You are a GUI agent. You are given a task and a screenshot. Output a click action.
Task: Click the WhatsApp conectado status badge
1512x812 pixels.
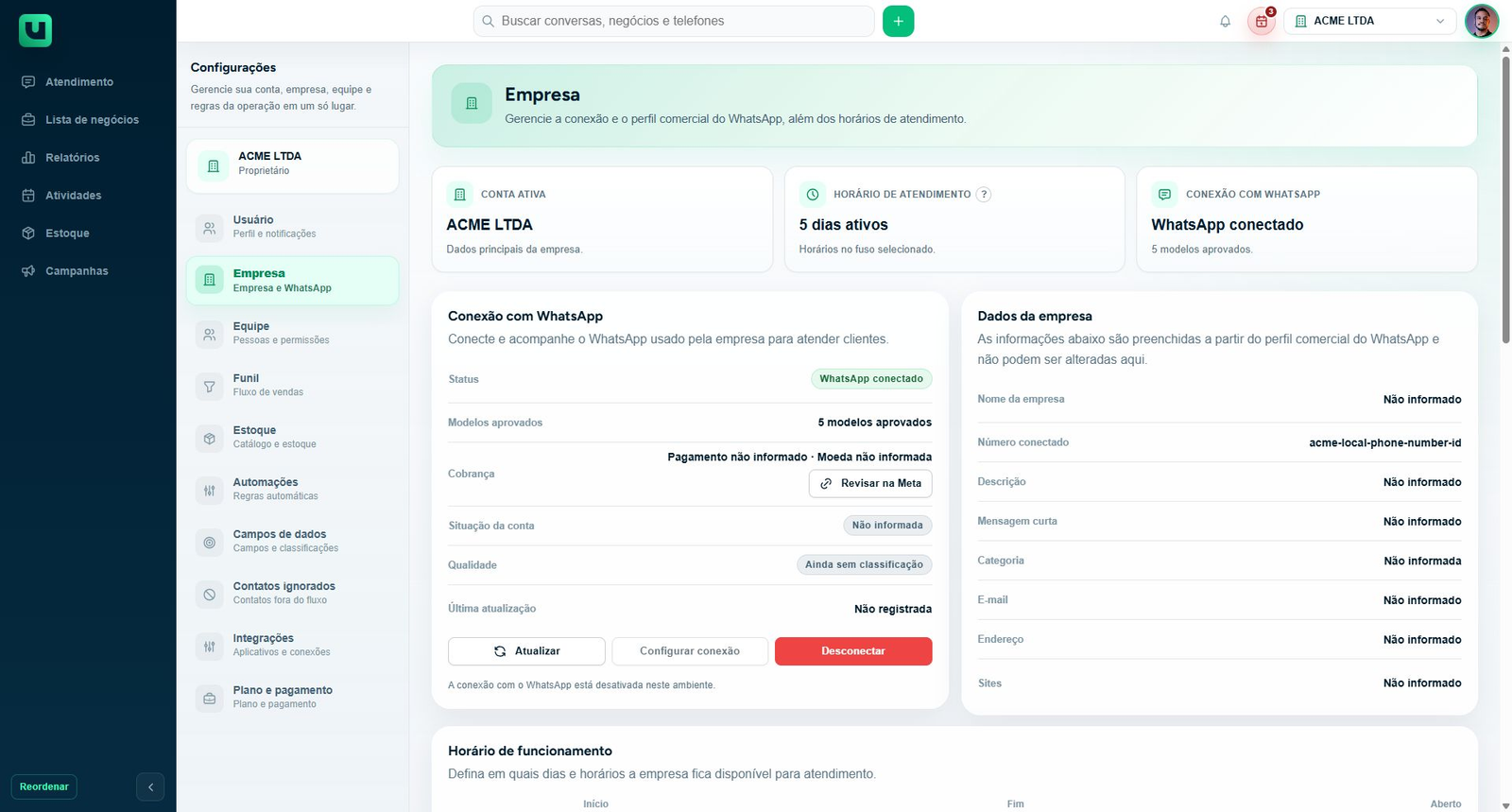click(x=871, y=379)
